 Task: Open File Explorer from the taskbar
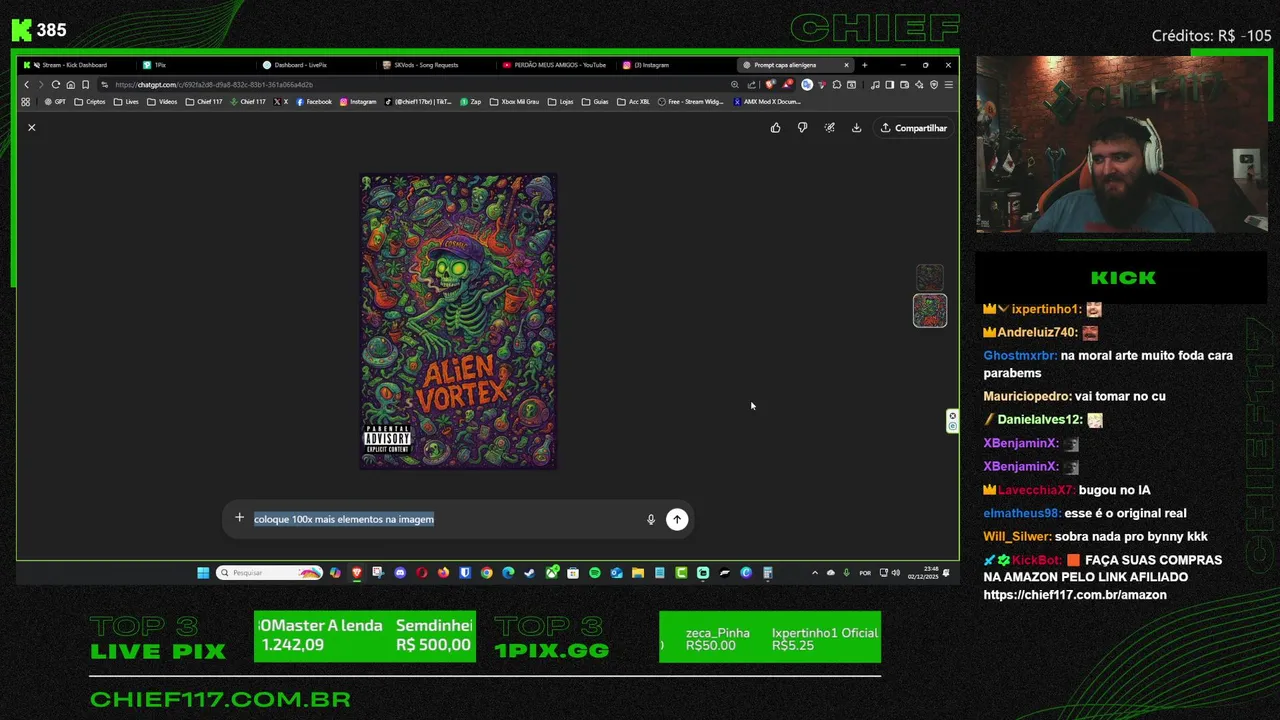click(x=638, y=573)
